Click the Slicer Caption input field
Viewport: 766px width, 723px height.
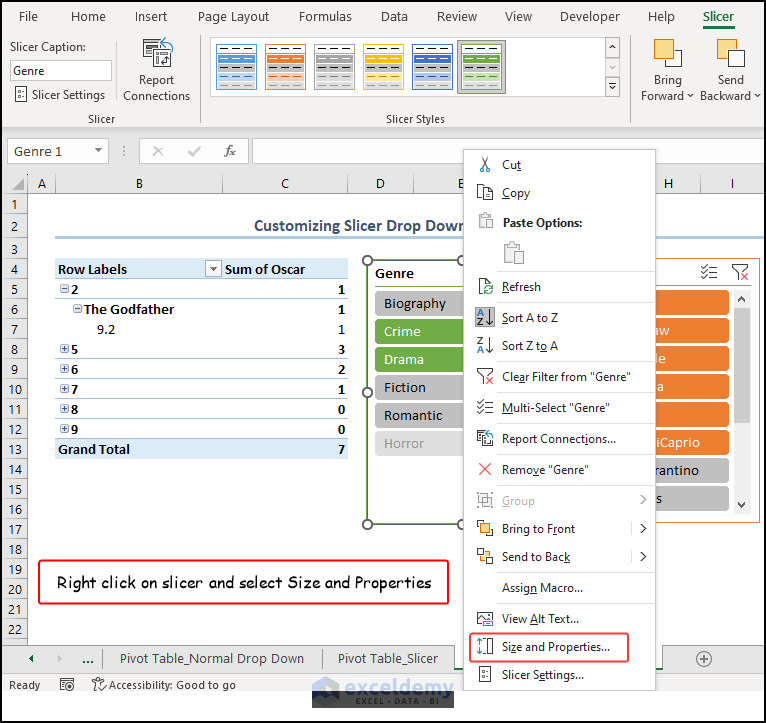[x=61, y=70]
